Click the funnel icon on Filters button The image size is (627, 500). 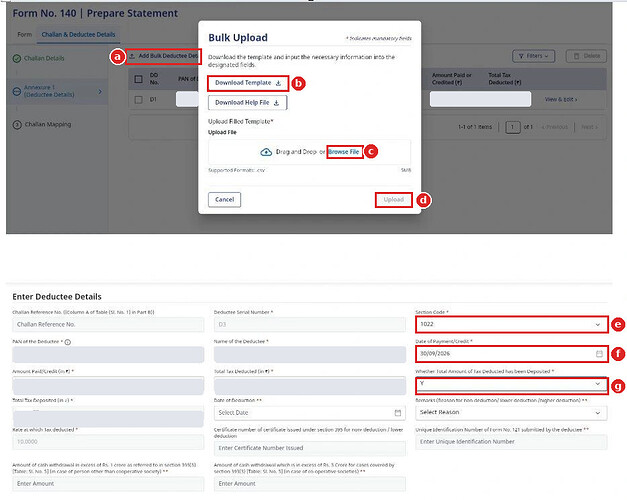(521, 56)
